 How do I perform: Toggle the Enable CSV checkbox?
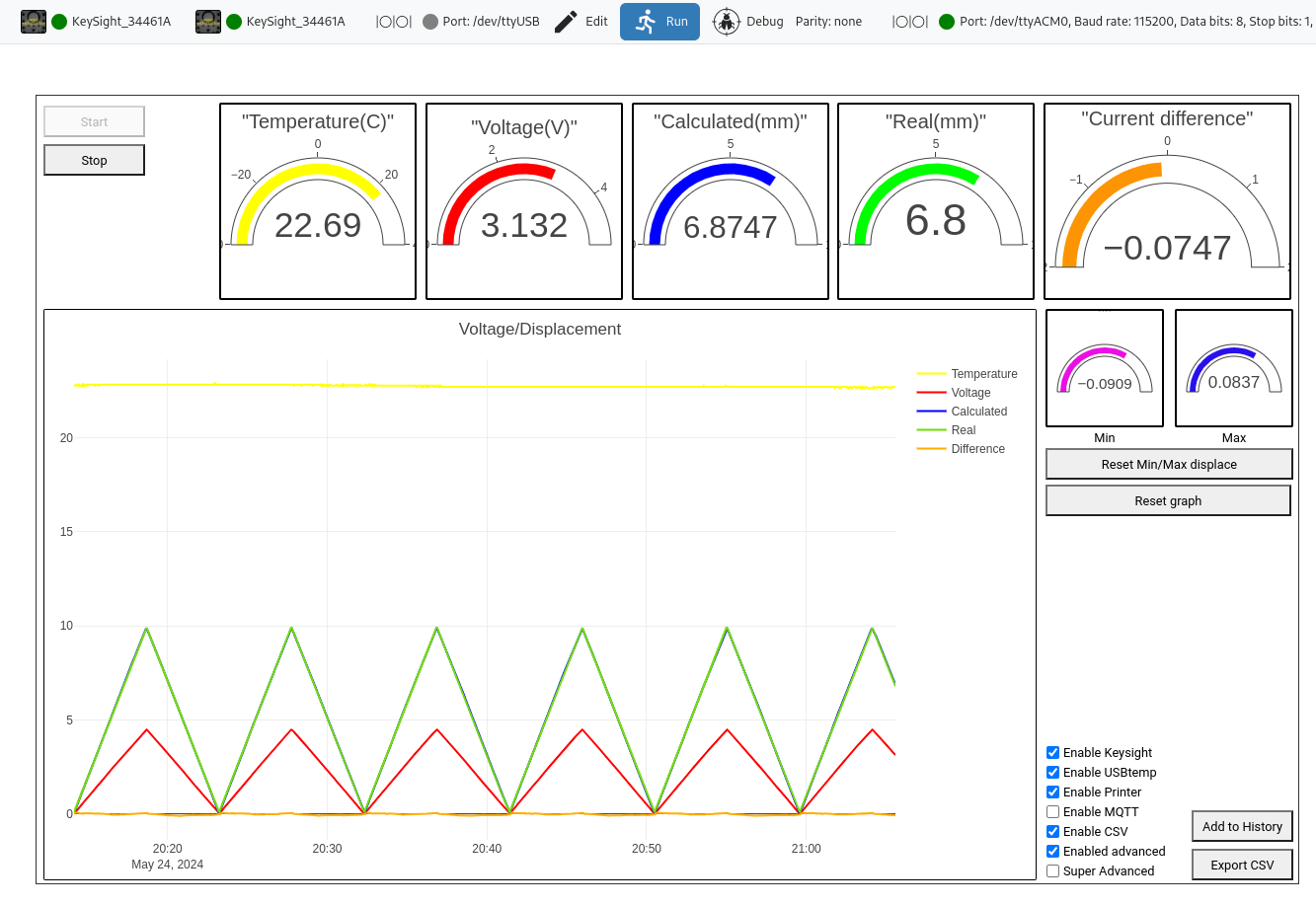(1052, 831)
